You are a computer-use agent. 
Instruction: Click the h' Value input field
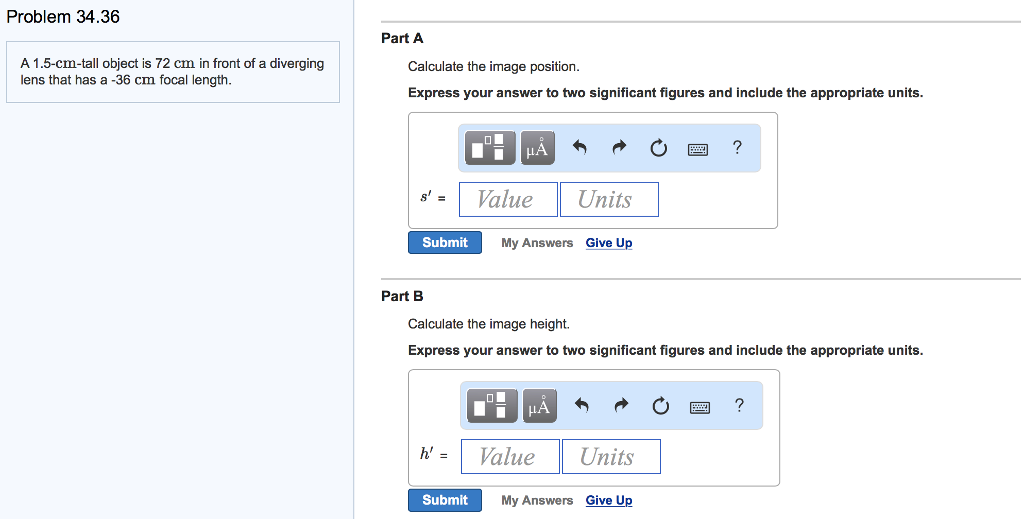click(510, 457)
